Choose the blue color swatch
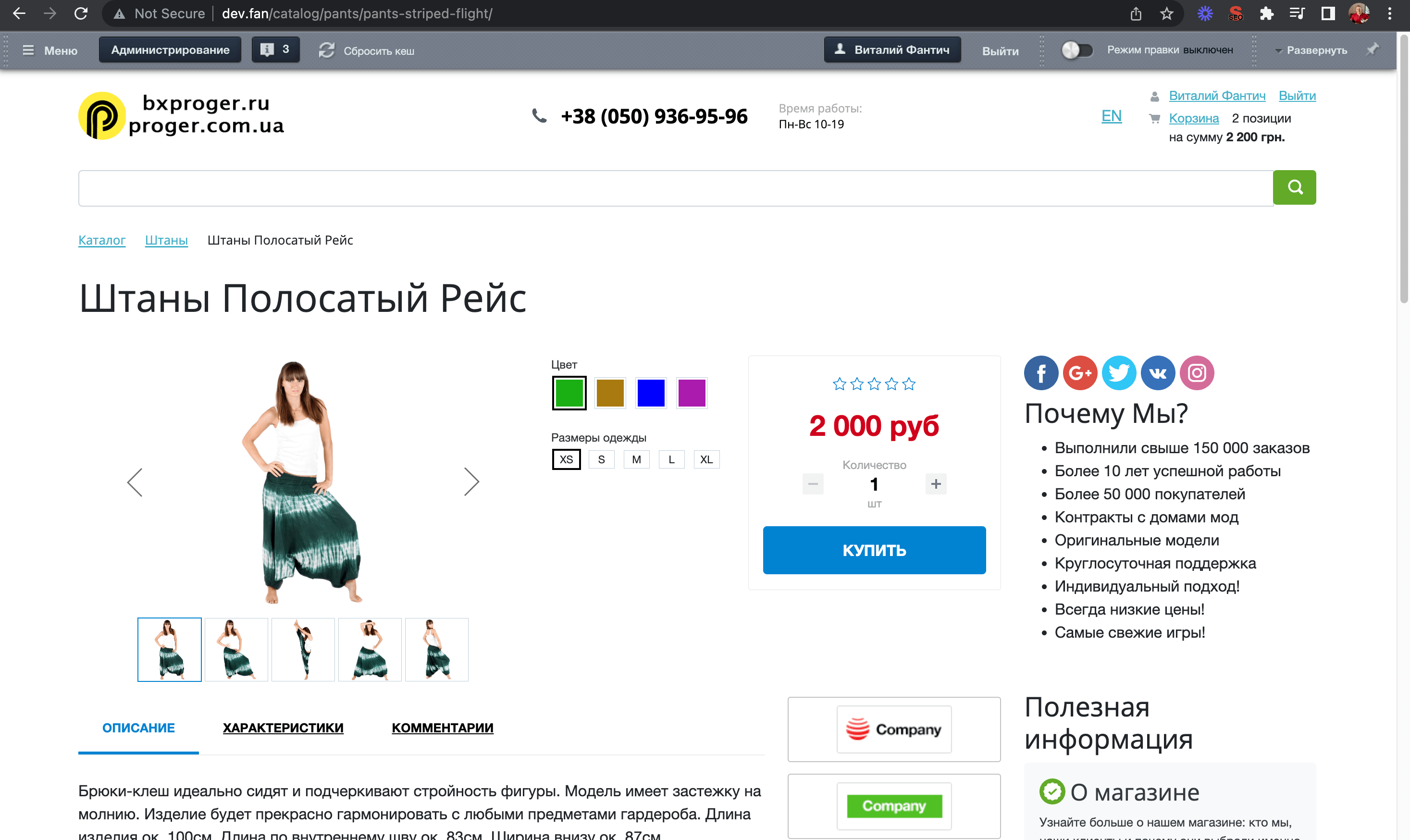The height and width of the screenshot is (840, 1410). point(651,392)
